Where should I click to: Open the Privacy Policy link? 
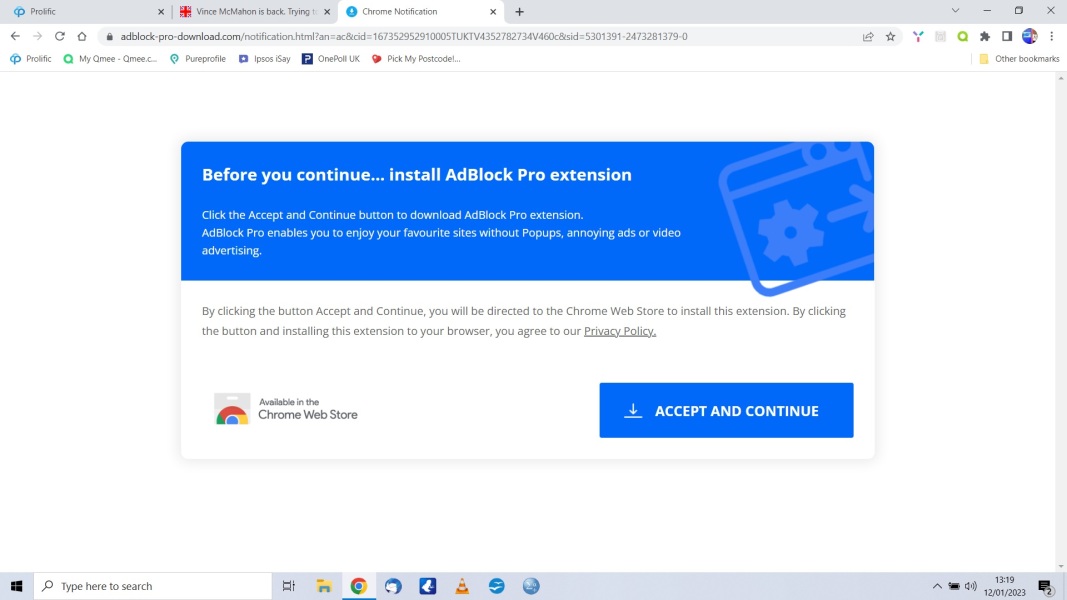[619, 331]
